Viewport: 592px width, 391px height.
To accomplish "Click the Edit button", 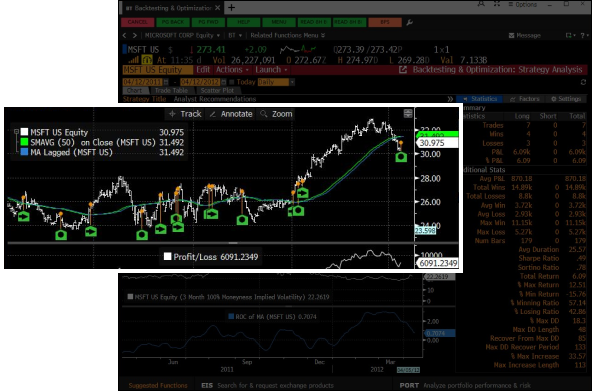I will [203, 70].
